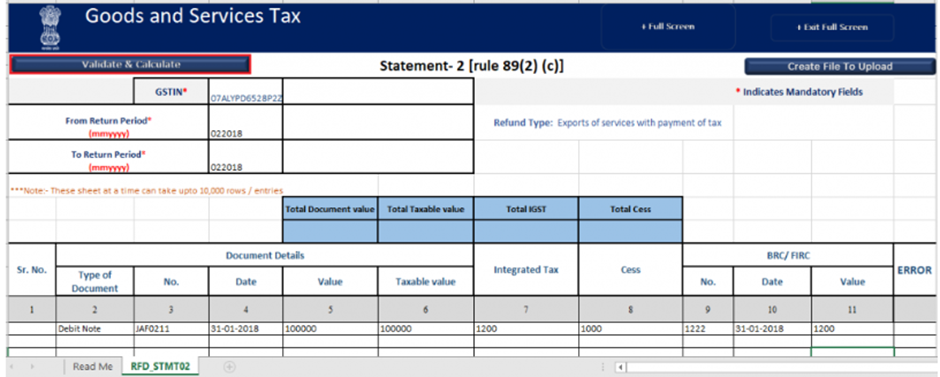The width and height of the screenshot is (940, 377).
Task: Click the Refund Type text
Action: [x=607, y=123]
